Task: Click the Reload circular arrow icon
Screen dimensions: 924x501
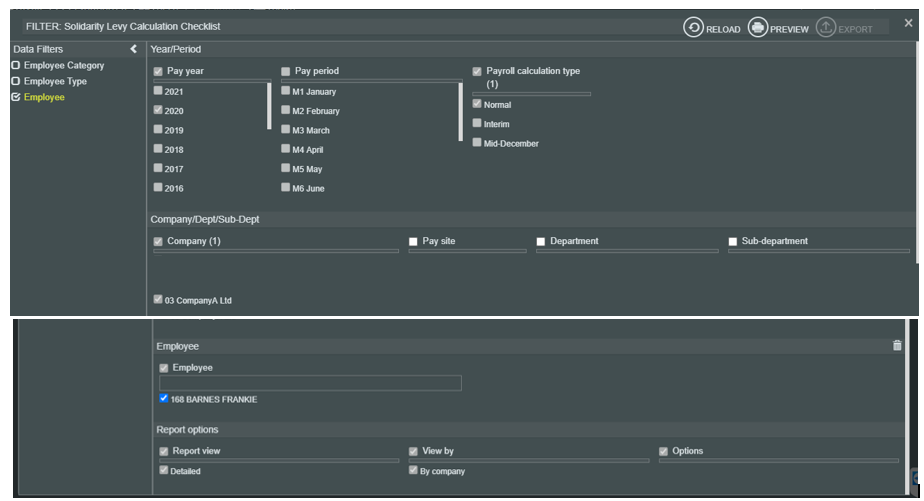Action: click(694, 28)
